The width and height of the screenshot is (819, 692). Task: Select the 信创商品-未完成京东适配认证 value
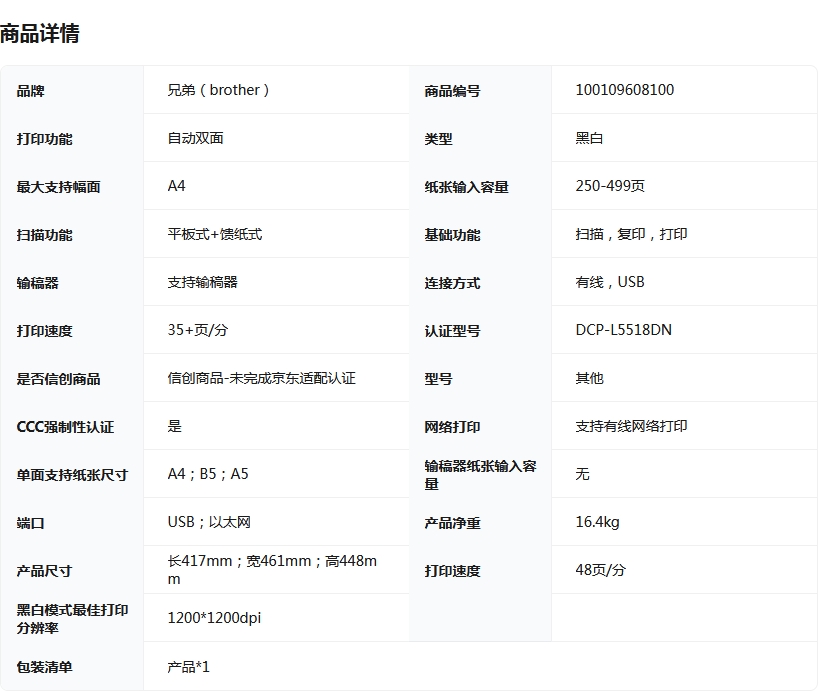[x=262, y=378]
